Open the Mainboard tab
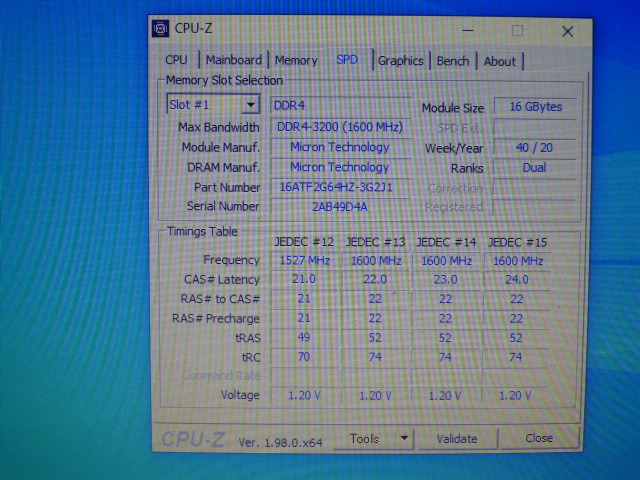 (233, 60)
